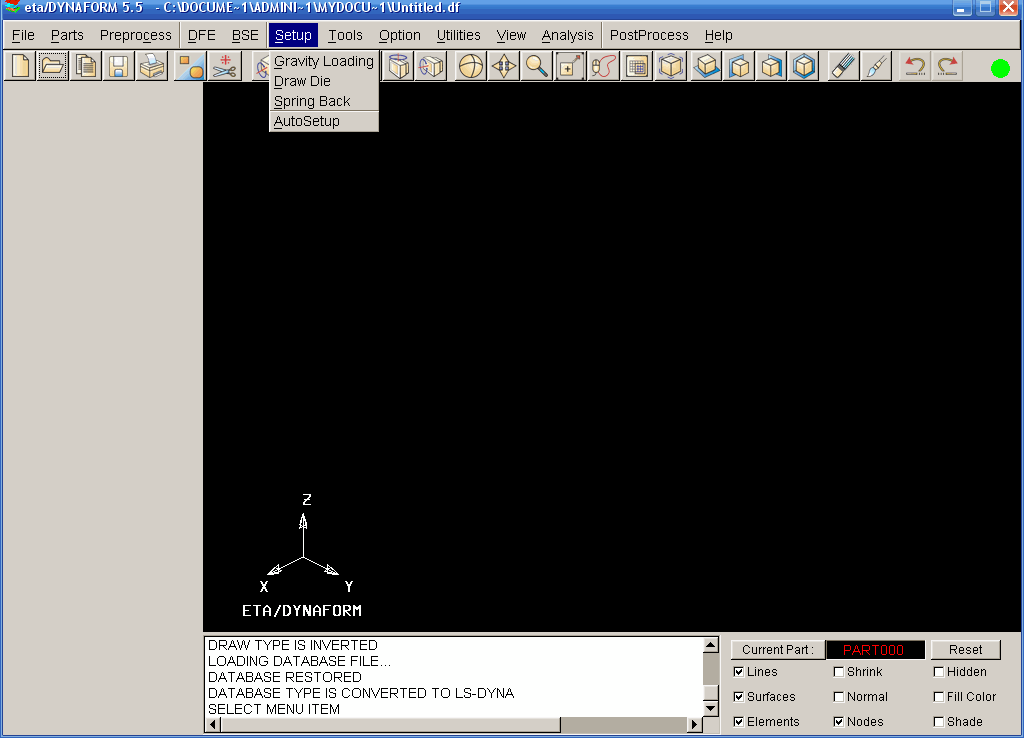Screen dimensions: 1024x738
Task: Enable the Hidden checkbox
Action: (938, 672)
